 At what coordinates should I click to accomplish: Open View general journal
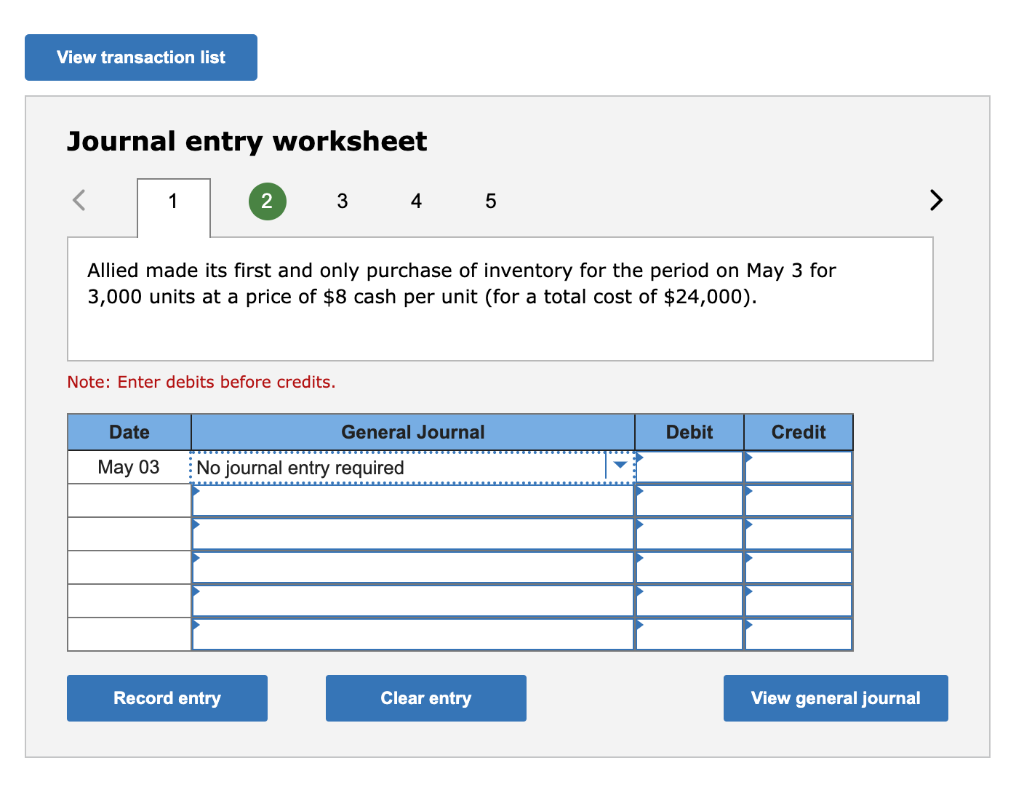835,698
